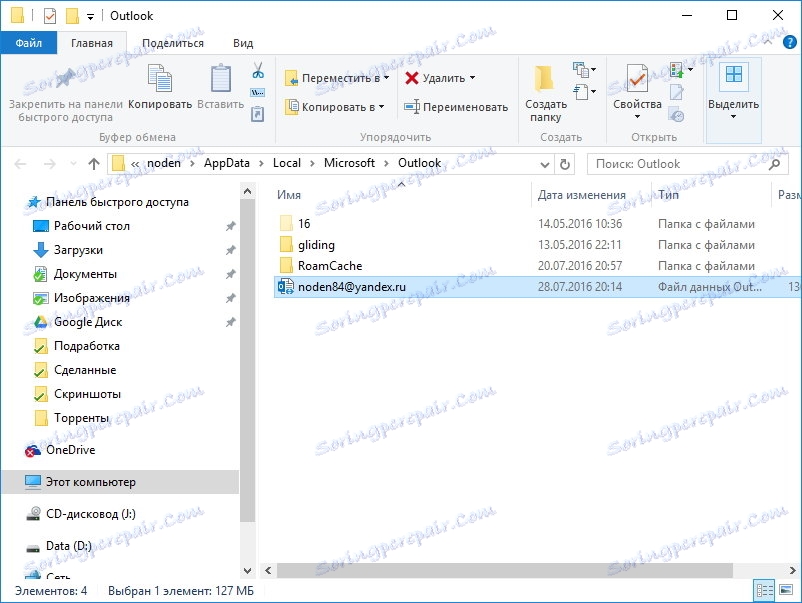The width and height of the screenshot is (802, 603).
Task: Click the Properties checkmark icon
Action: (637, 79)
